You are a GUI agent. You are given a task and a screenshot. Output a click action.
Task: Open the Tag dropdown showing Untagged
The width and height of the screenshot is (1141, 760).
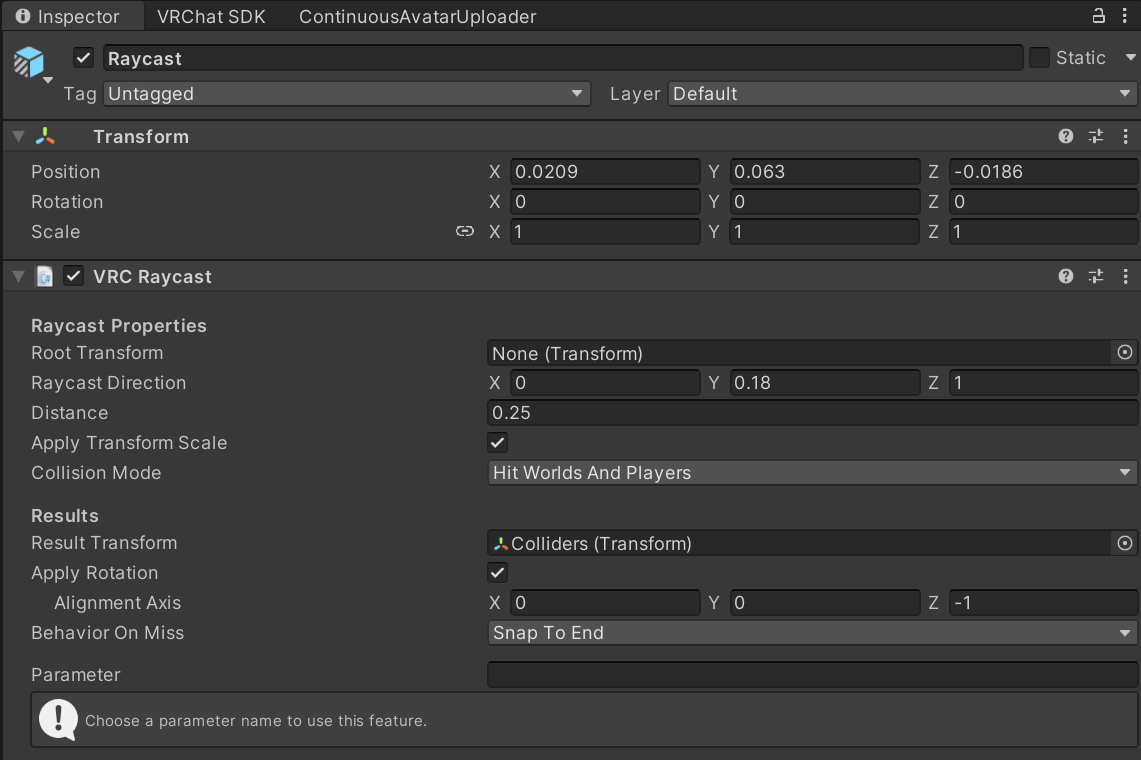(346, 93)
